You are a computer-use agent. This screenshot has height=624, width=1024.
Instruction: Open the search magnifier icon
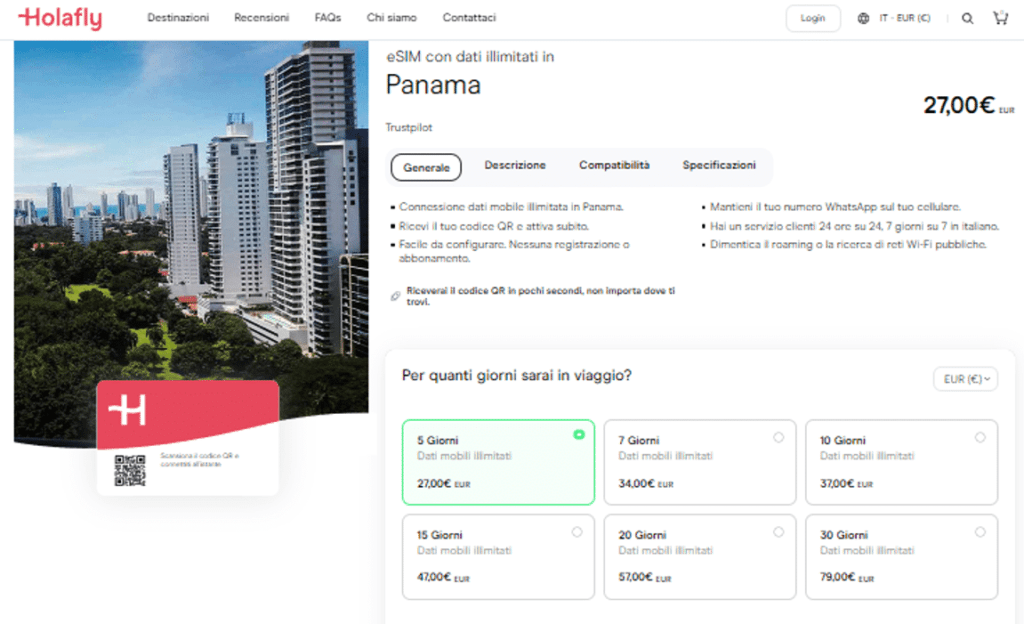pyautogui.click(x=967, y=18)
